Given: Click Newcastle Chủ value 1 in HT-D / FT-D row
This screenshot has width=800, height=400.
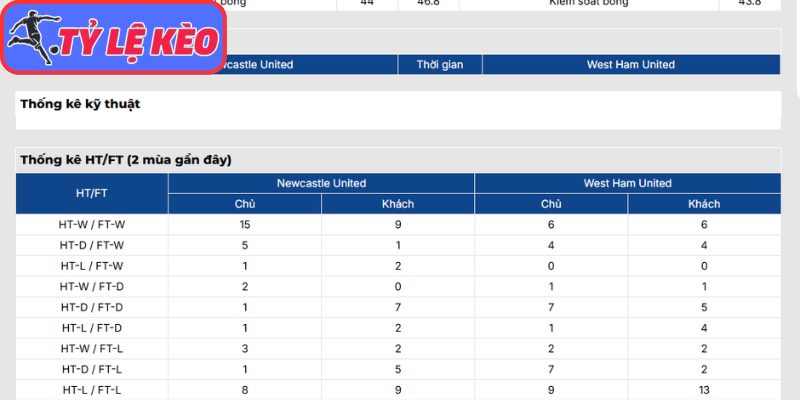Looking at the screenshot, I should coord(245,307).
